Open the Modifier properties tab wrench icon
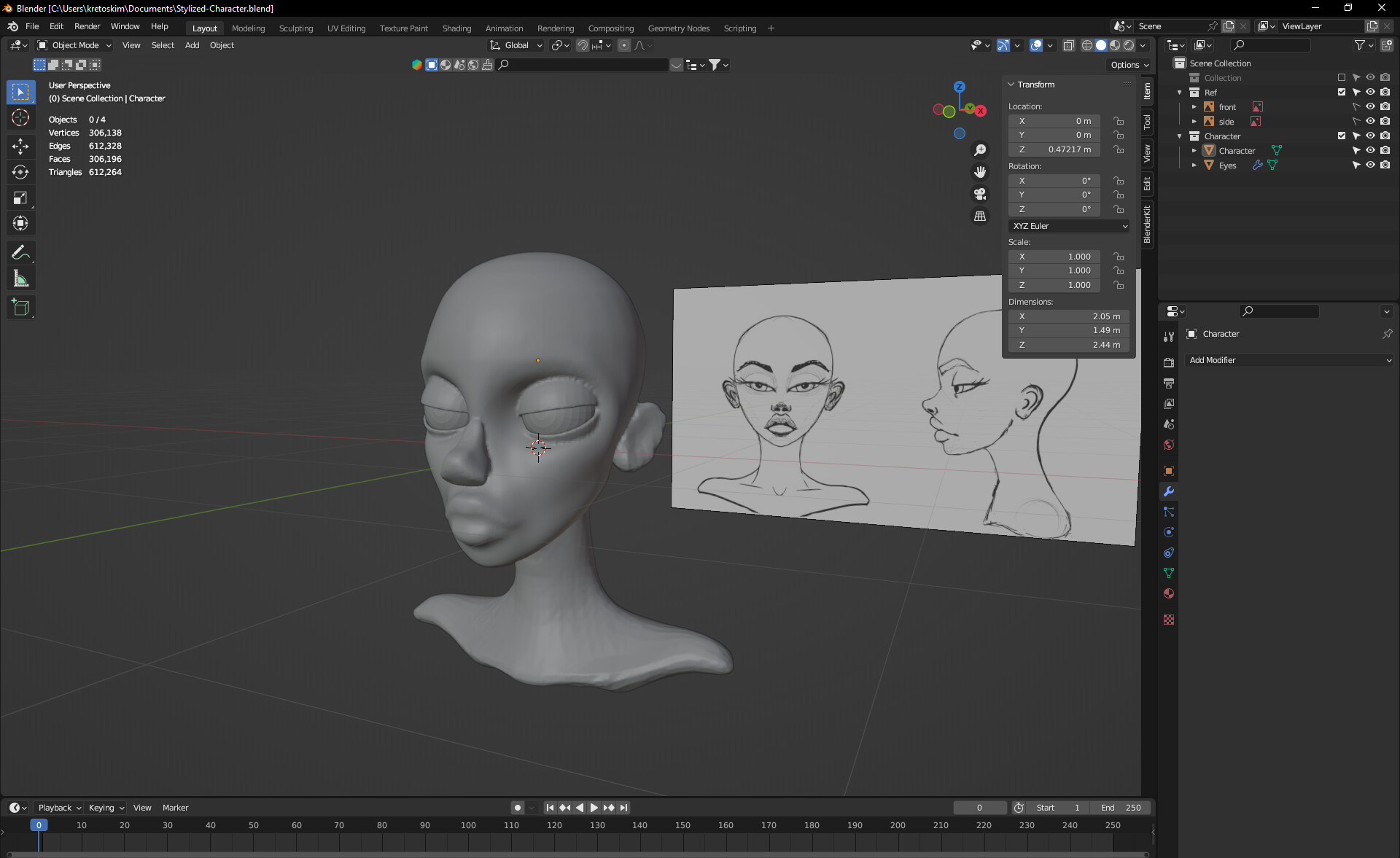Viewport: 1400px width, 858px height. [x=1169, y=492]
